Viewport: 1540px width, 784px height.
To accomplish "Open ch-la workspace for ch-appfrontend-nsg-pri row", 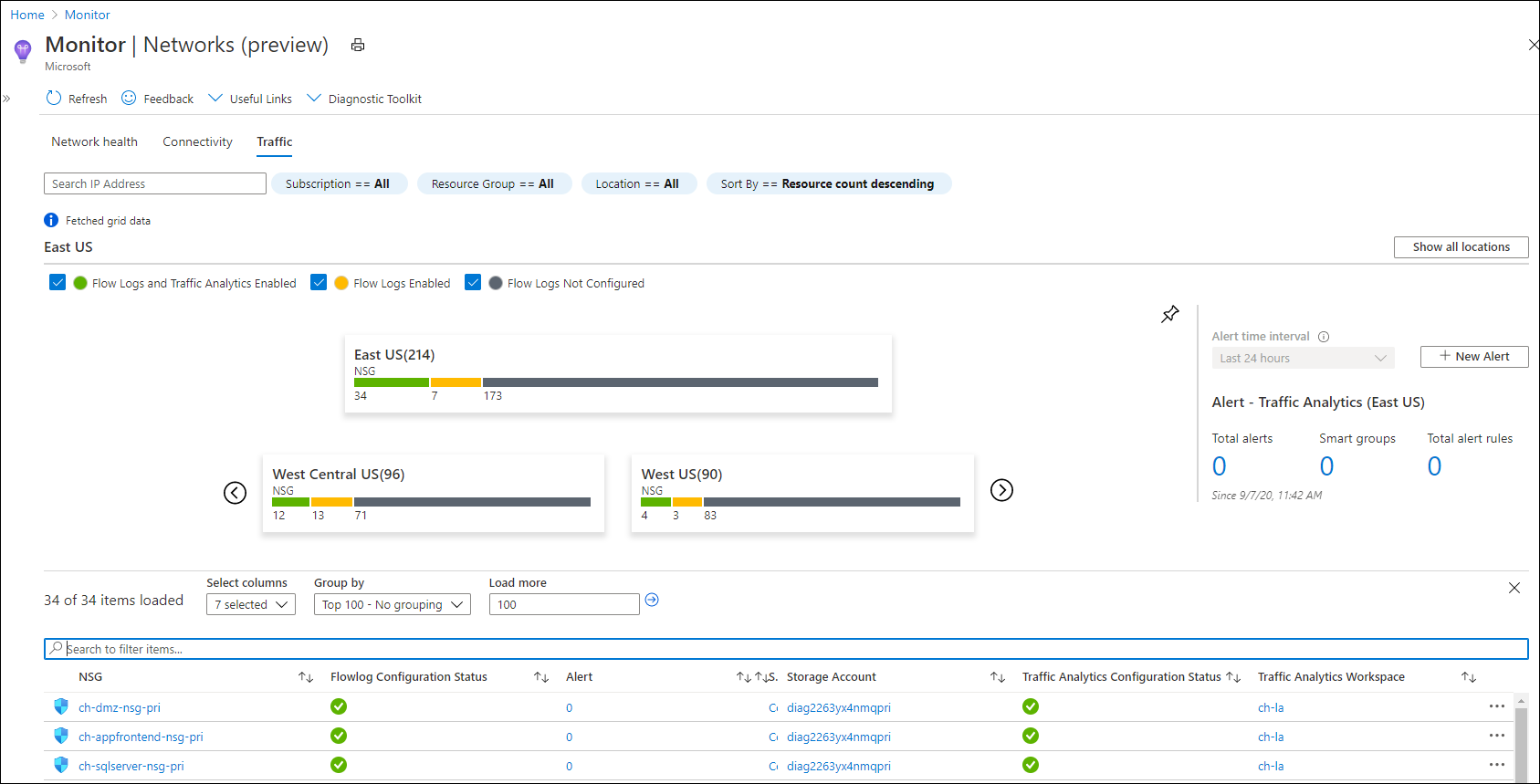I will [x=1271, y=737].
